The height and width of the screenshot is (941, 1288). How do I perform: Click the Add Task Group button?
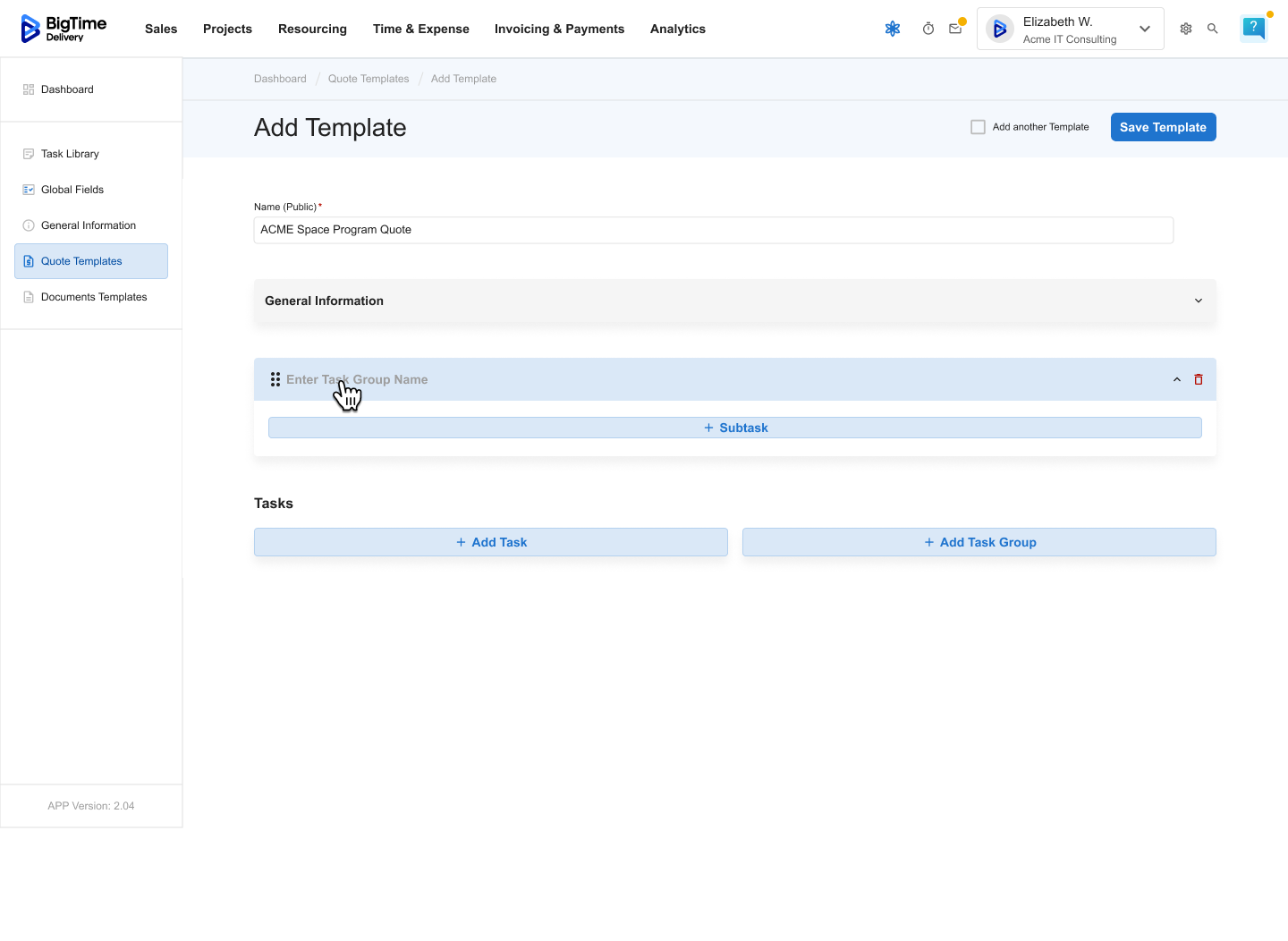[x=979, y=542]
